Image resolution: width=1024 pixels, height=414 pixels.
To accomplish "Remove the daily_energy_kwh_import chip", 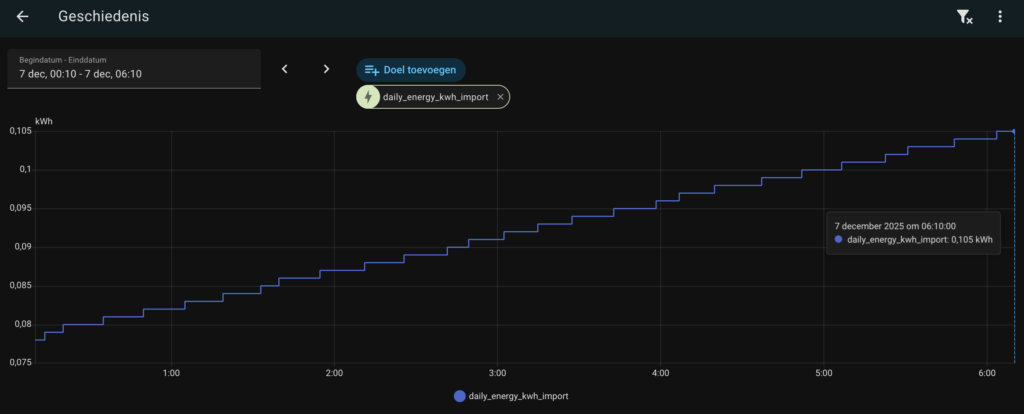I will click(x=500, y=97).
